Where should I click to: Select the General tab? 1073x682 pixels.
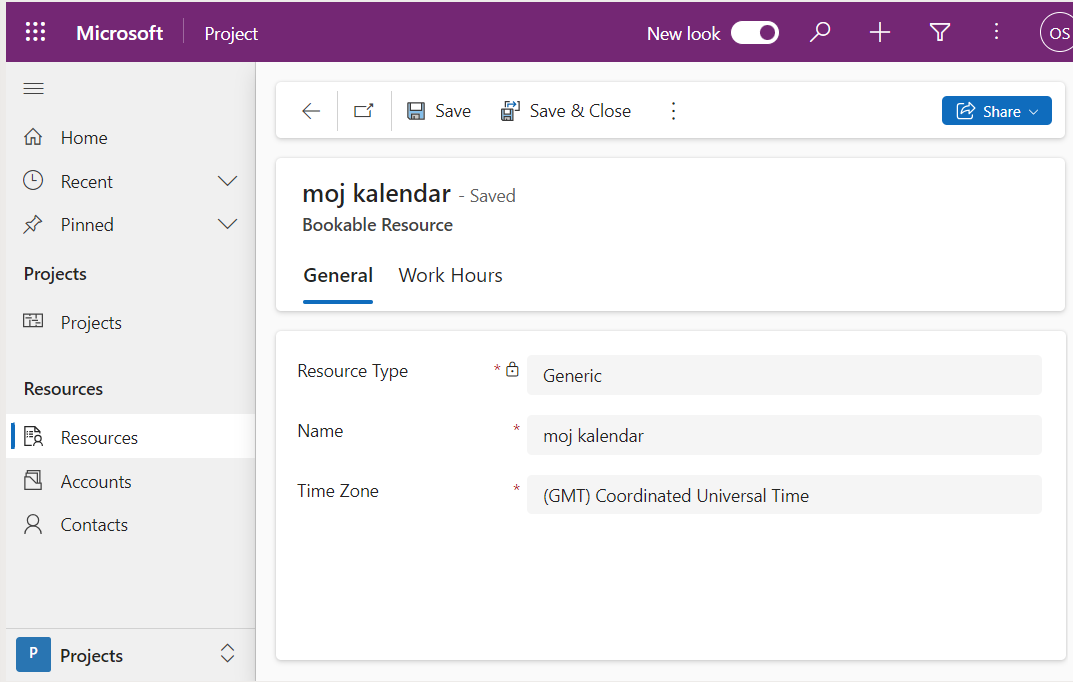338,275
